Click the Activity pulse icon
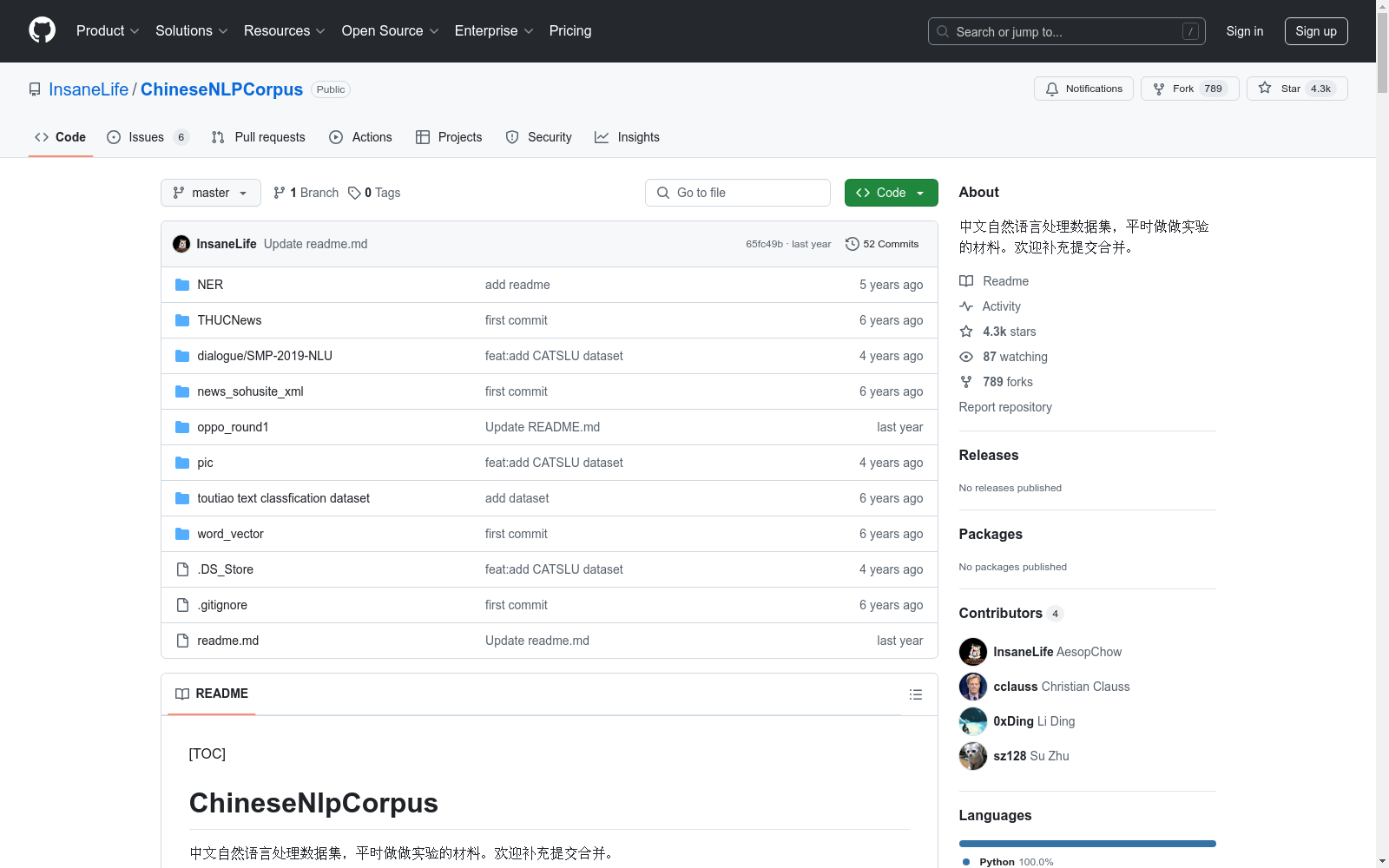The image size is (1389, 868). point(966,306)
